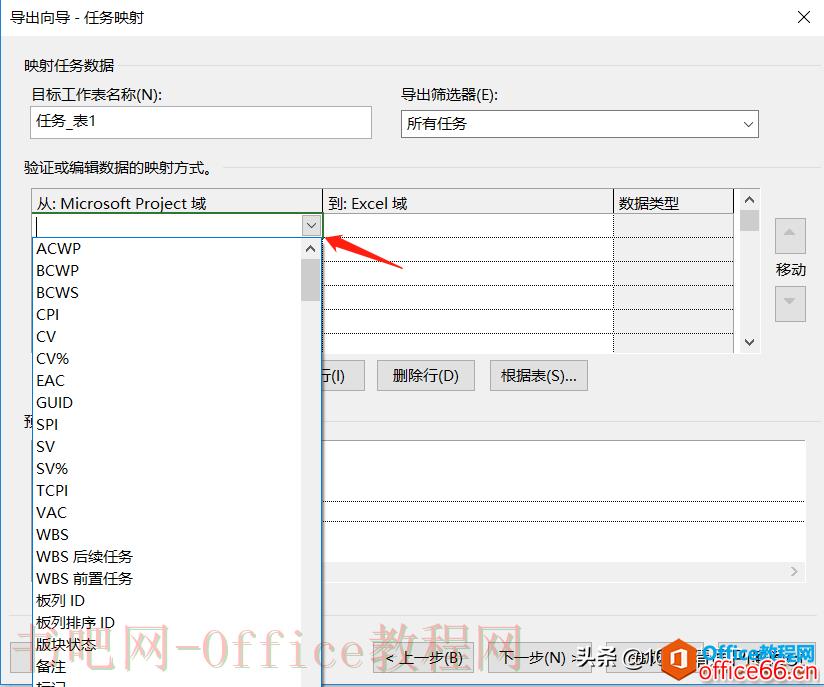The image size is (824, 687).
Task: Go back with 上一步(B) button
Action: coord(424,658)
